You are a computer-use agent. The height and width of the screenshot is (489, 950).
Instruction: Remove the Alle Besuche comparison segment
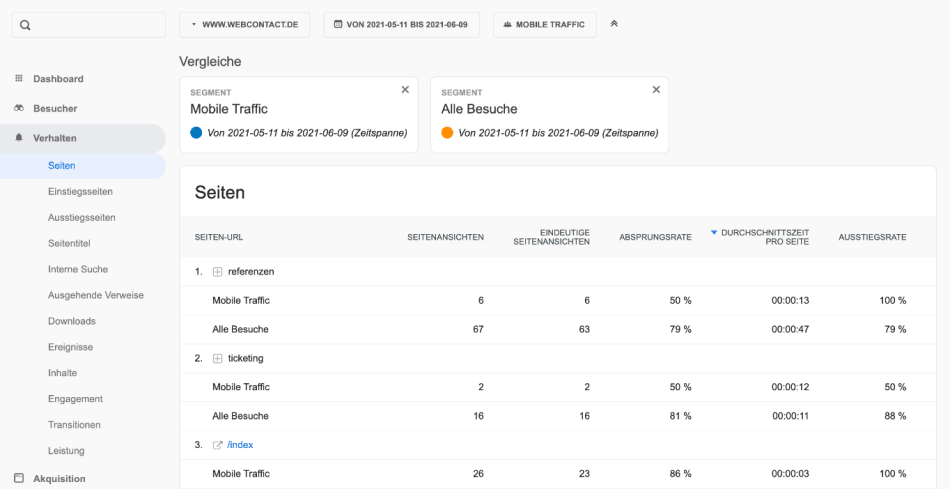coord(656,90)
